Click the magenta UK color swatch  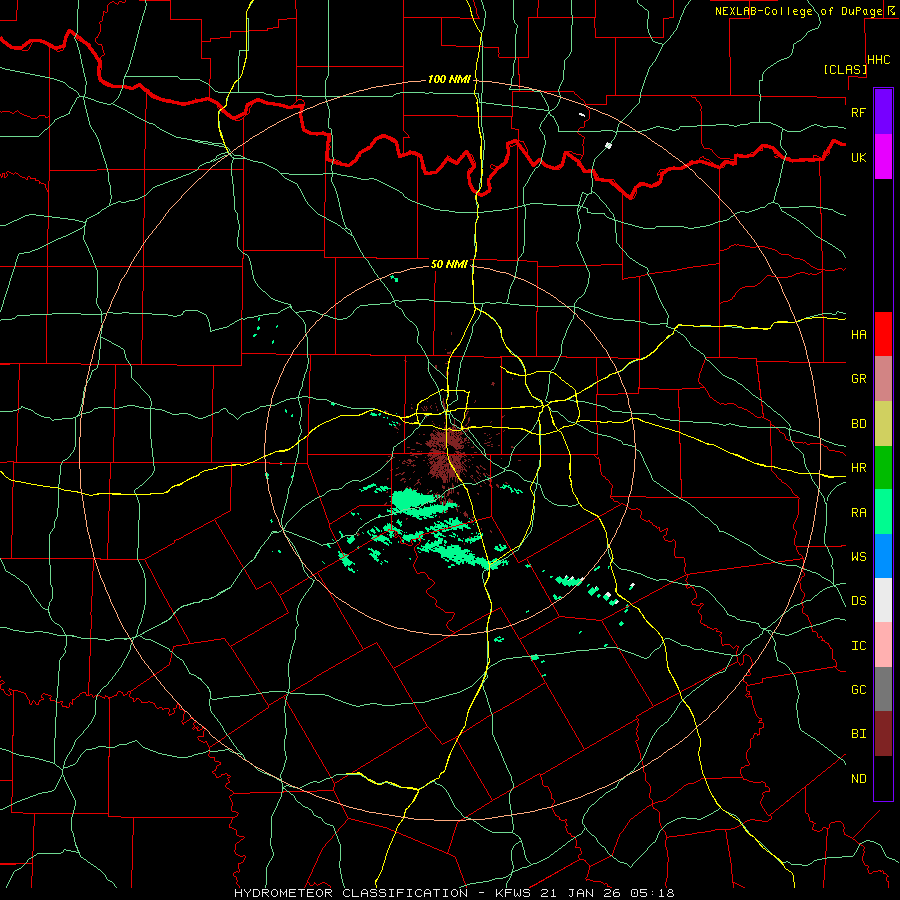click(x=883, y=157)
